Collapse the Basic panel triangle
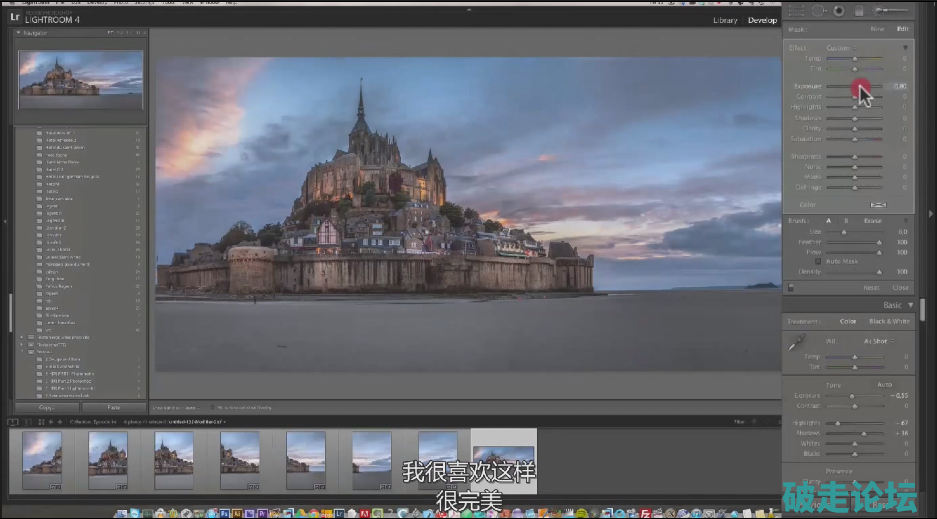937x519 pixels. [x=909, y=305]
